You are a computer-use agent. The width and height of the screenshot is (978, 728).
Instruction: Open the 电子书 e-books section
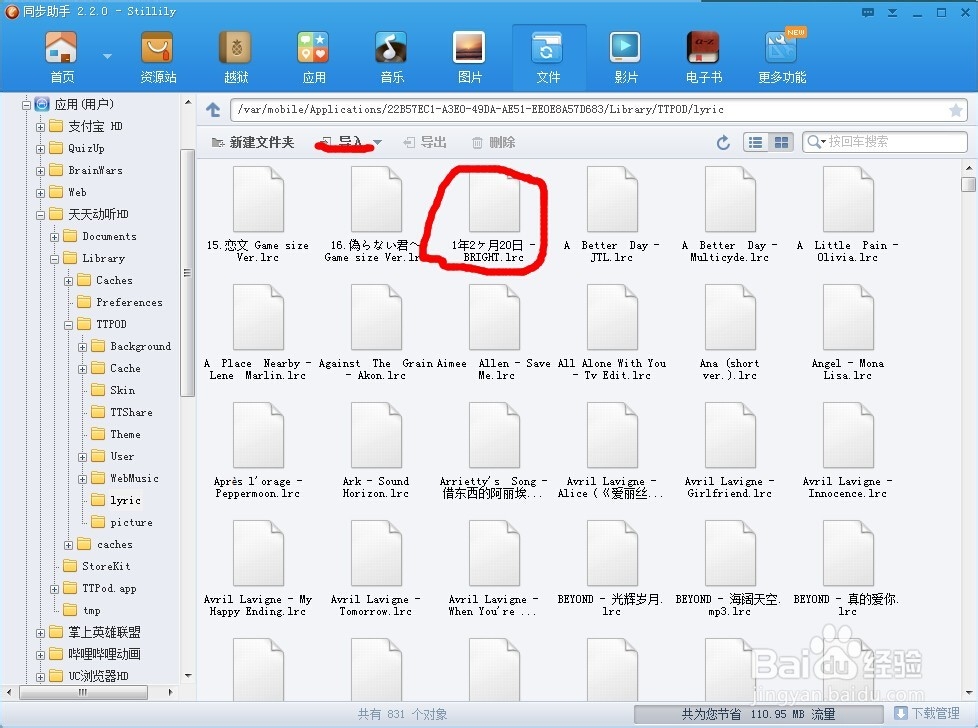tap(704, 57)
